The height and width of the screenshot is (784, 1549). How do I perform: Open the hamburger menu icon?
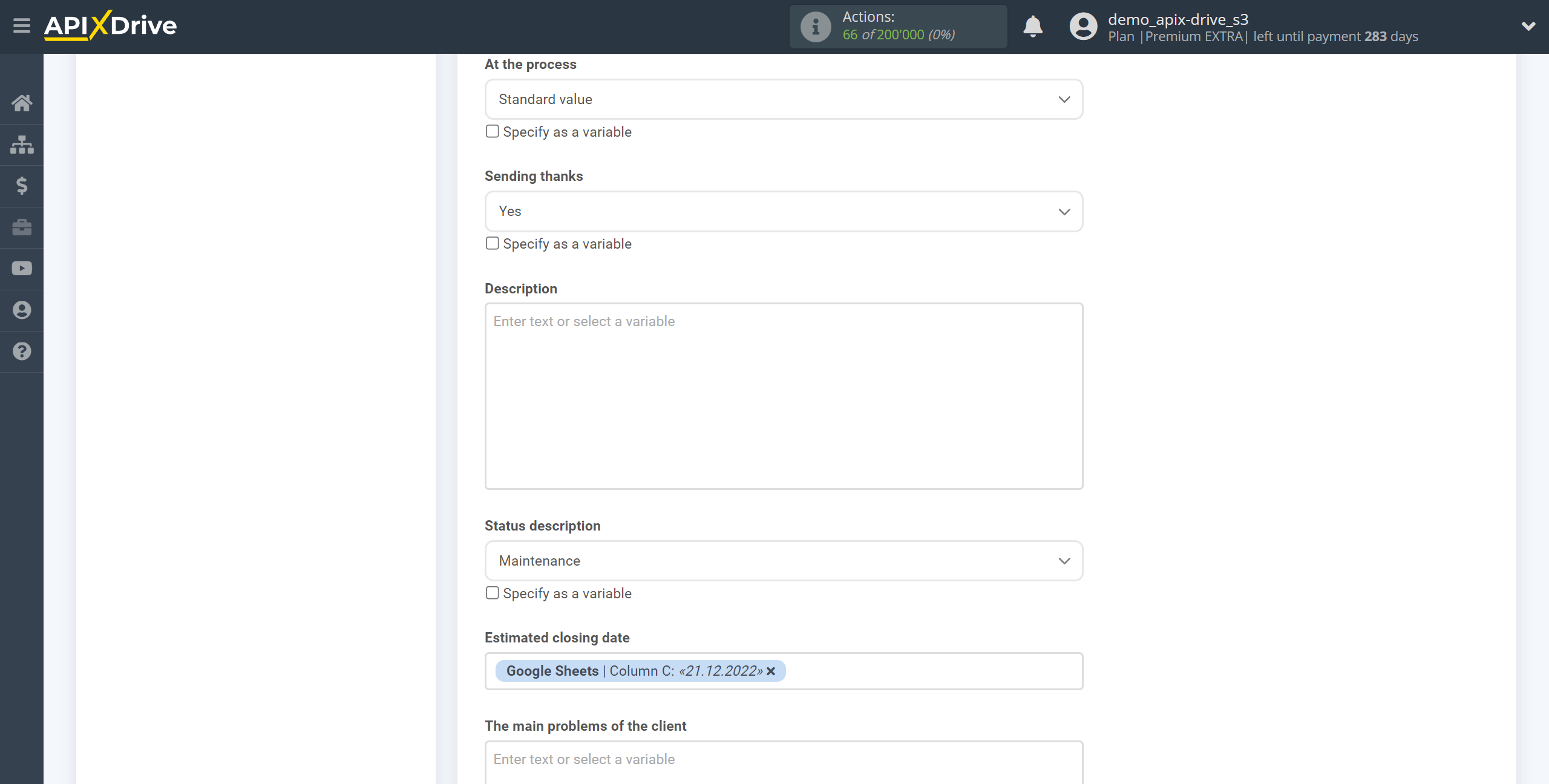click(22, 26)
